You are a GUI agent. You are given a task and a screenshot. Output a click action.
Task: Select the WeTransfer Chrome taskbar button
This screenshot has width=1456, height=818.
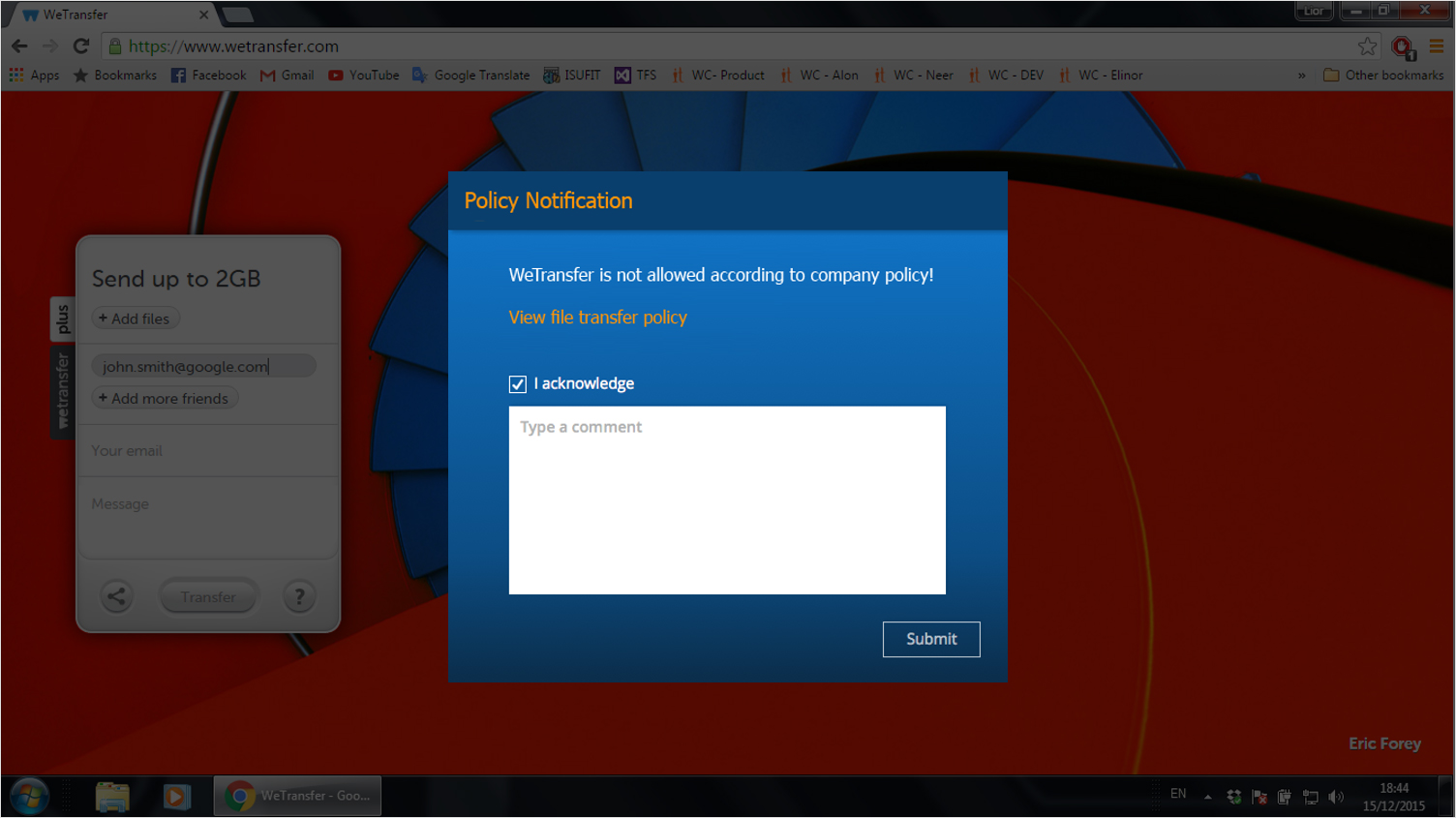pyautogui.click(x=297, y=796)
